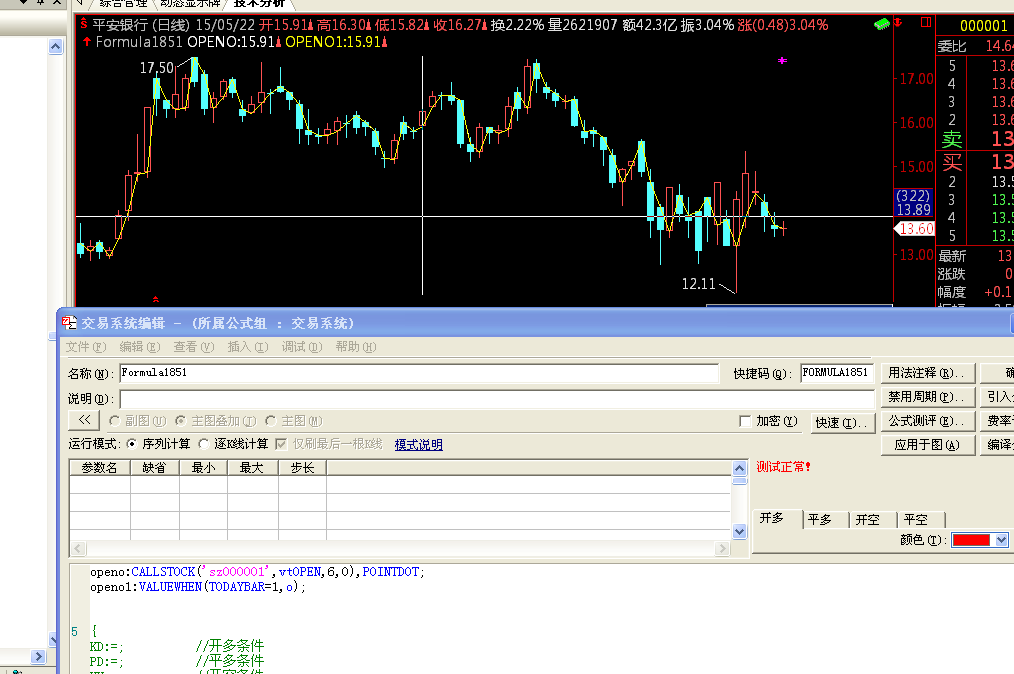Click the 13.89 crosshair price label
1014x674 pixels.
tap(913, 210)
